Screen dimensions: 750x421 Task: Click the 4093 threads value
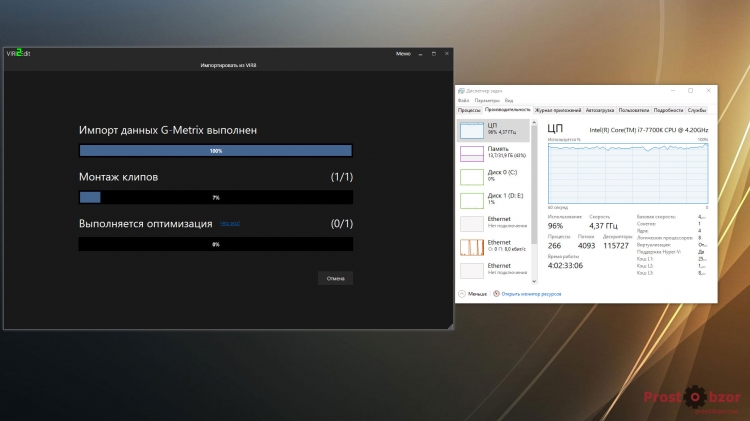[586, 245]
